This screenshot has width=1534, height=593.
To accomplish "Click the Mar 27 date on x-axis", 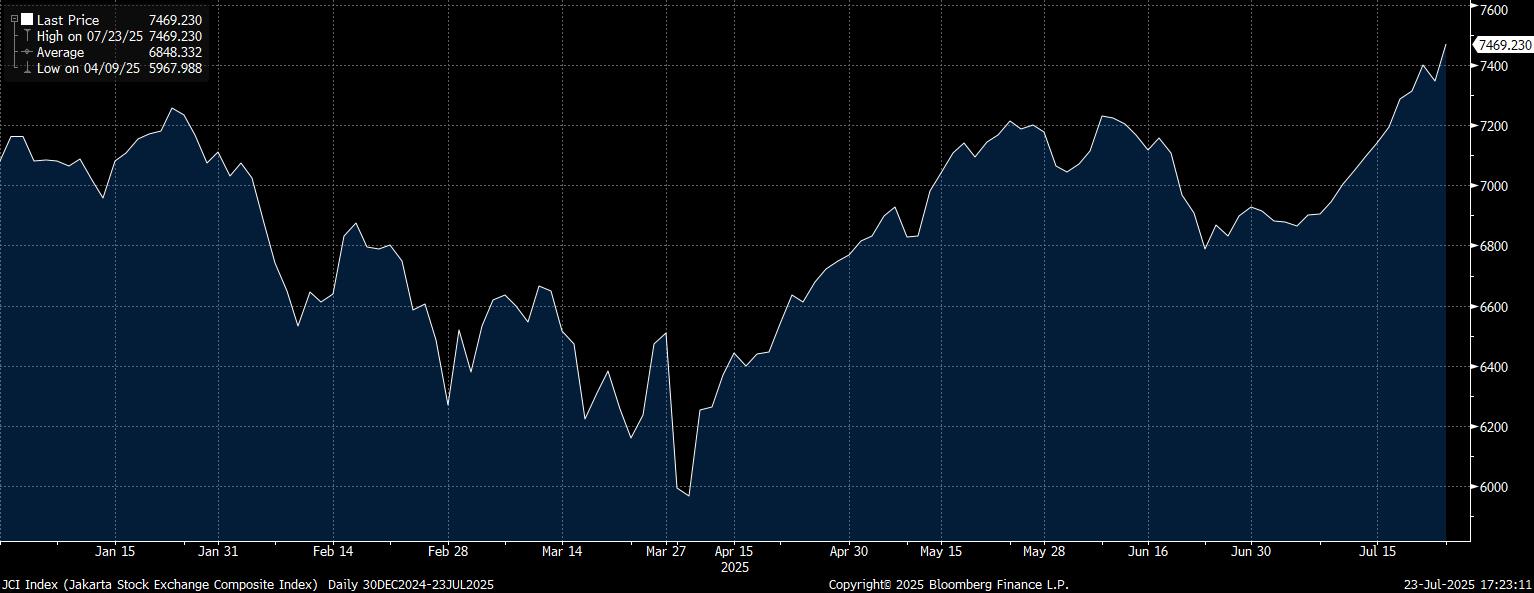I will (666, 551).
